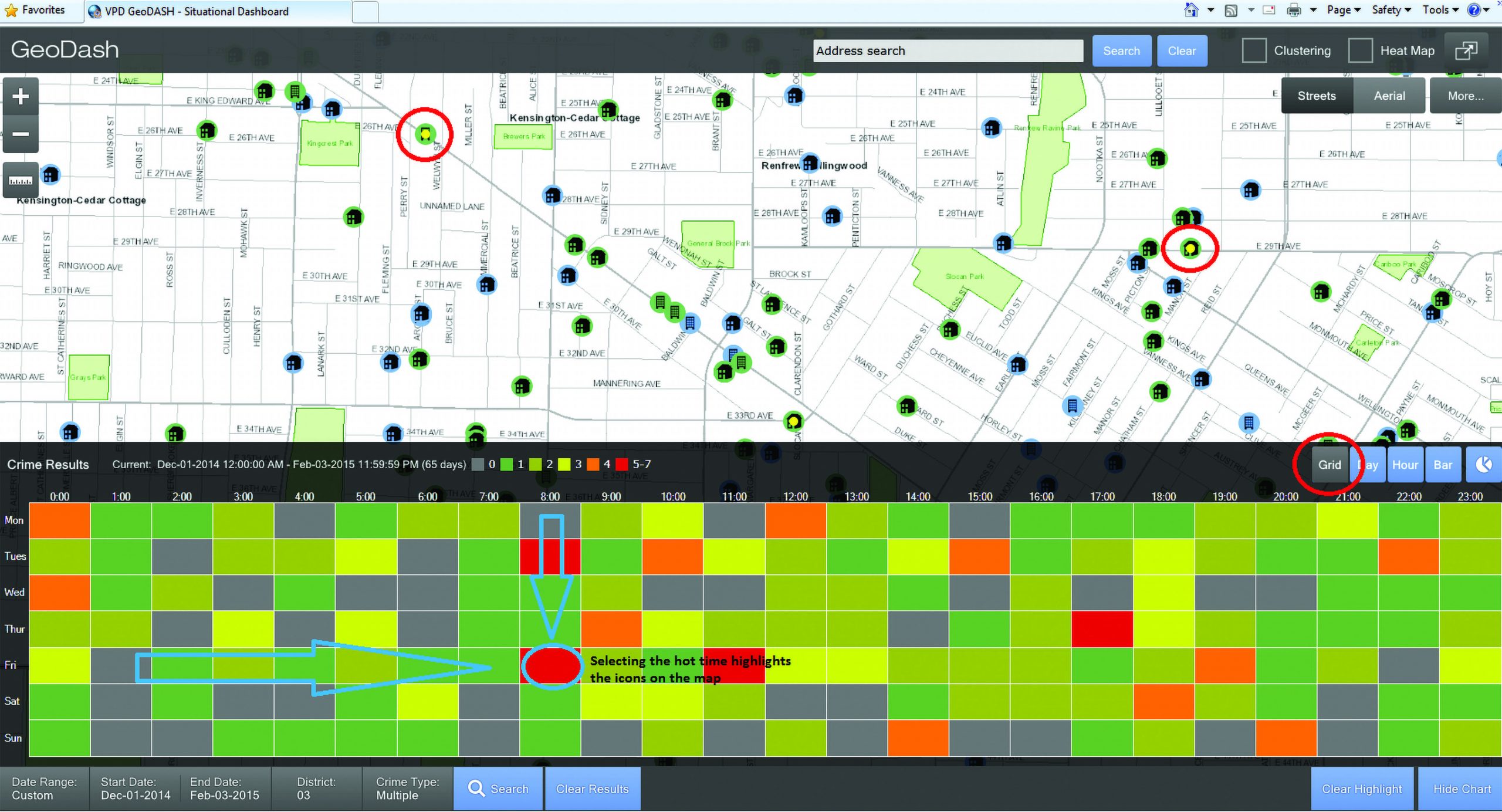Click the Hide Chart button
1502x812 pixels.
tap(1462, 789)
